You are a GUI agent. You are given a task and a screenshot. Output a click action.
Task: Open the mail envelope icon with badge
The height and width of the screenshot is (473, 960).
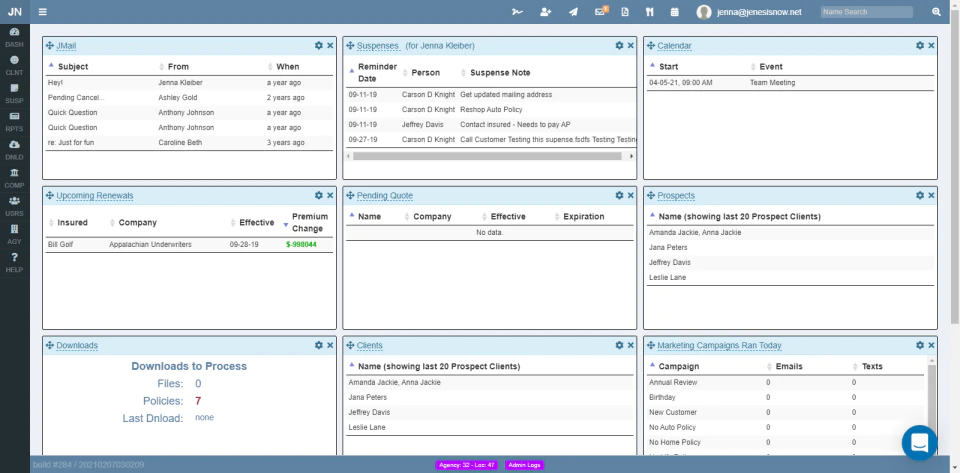600,12
